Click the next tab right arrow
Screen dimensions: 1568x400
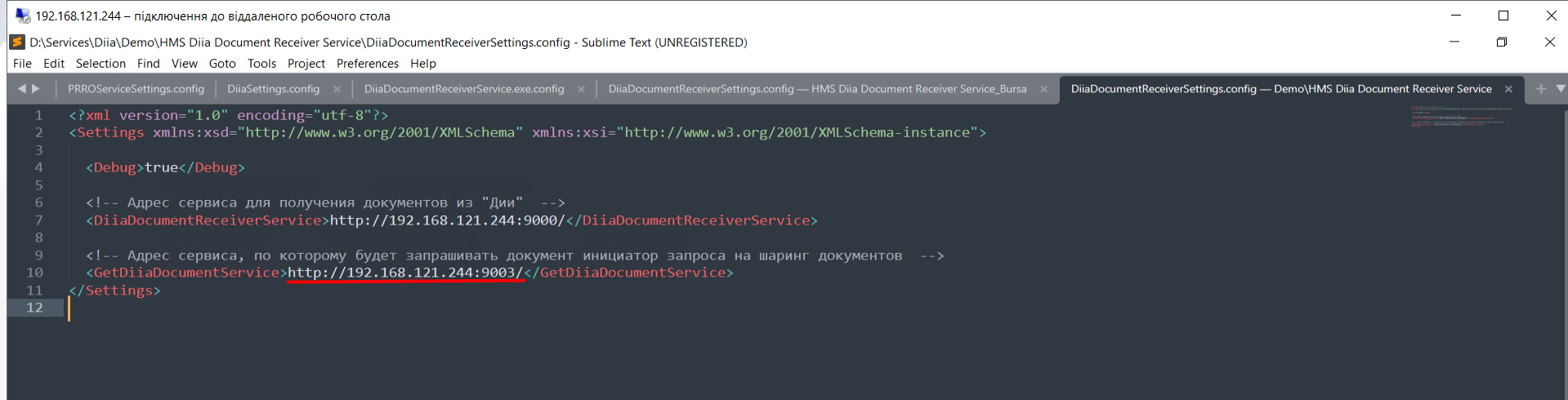point(35,88)
